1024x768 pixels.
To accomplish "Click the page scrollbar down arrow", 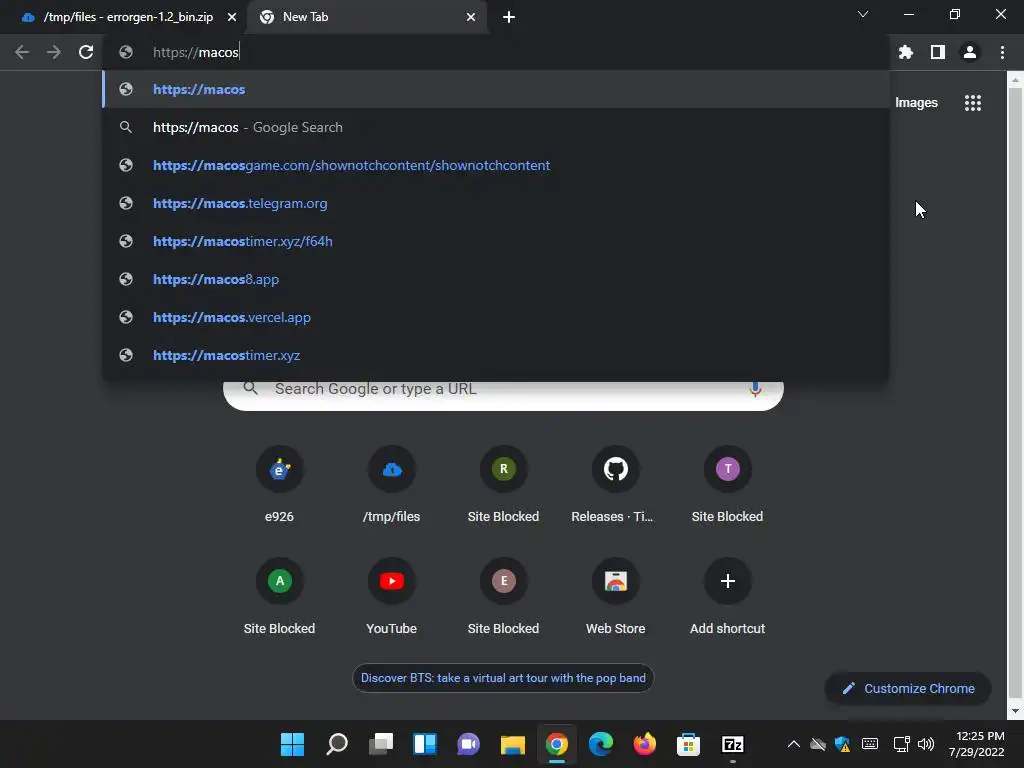I will (x=1015, y=711).
